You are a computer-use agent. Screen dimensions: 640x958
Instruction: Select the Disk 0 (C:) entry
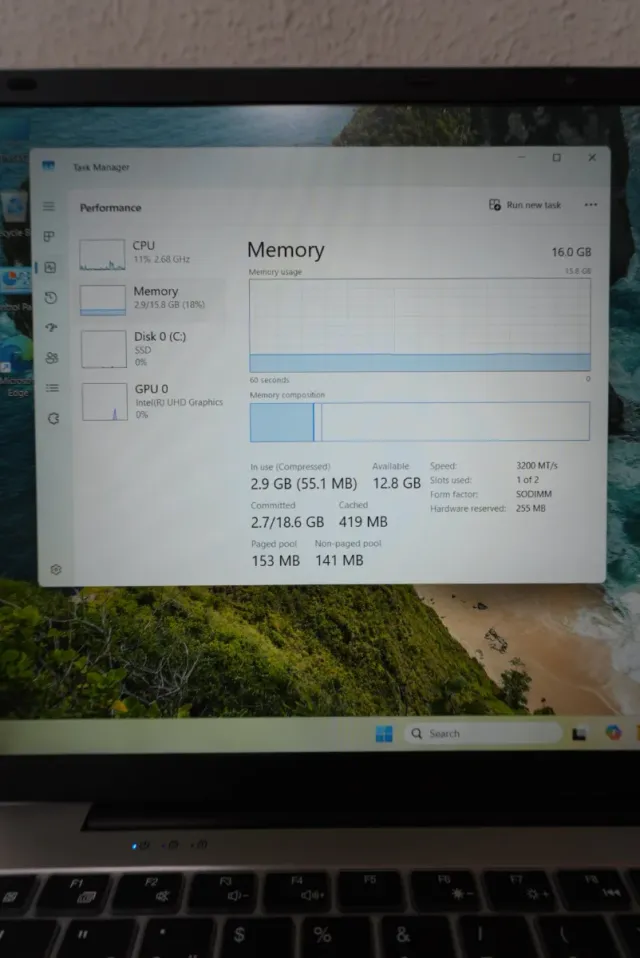point(153,349)
